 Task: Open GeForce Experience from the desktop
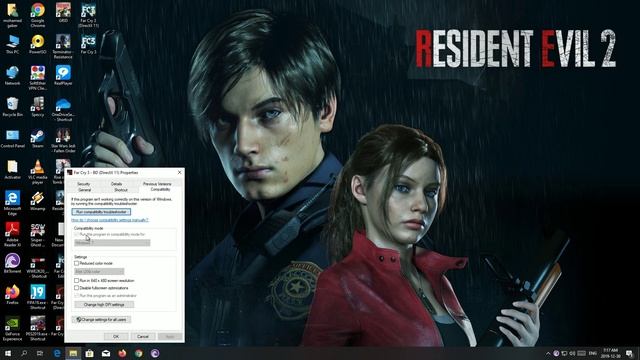pyautogui.click(x=12, y=329)
